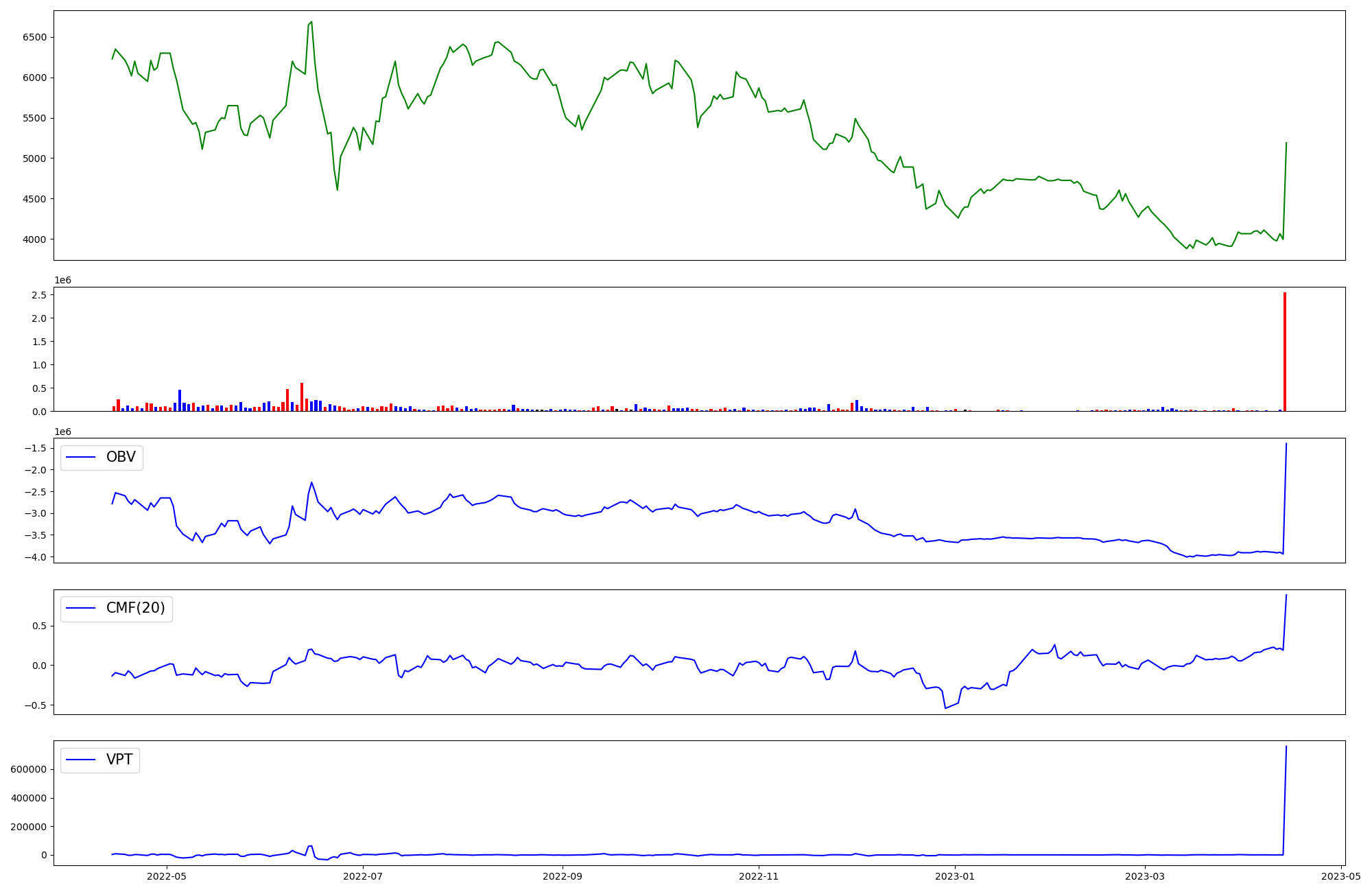Click the 2023-03 date tick label
The image size is (1372, 892).
(1146, 876)
